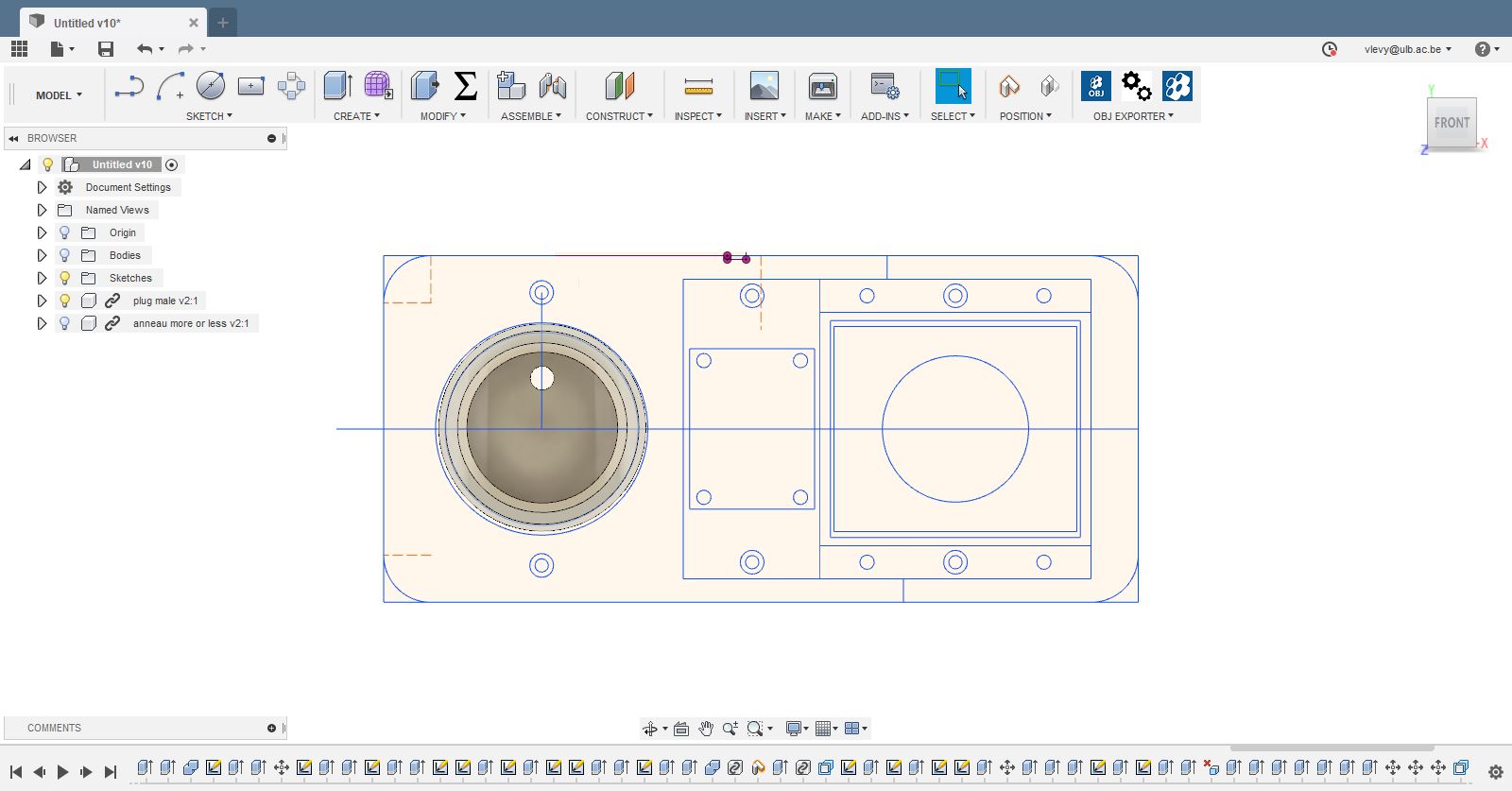Play the timeline
Image resolution: width=1512 pixels, height=791 pixels.
point(62,772)
